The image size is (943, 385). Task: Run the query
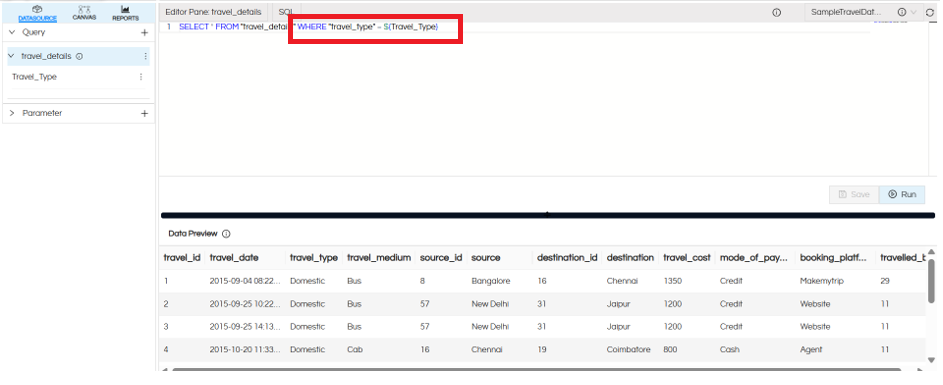click(x=902, y=194)
